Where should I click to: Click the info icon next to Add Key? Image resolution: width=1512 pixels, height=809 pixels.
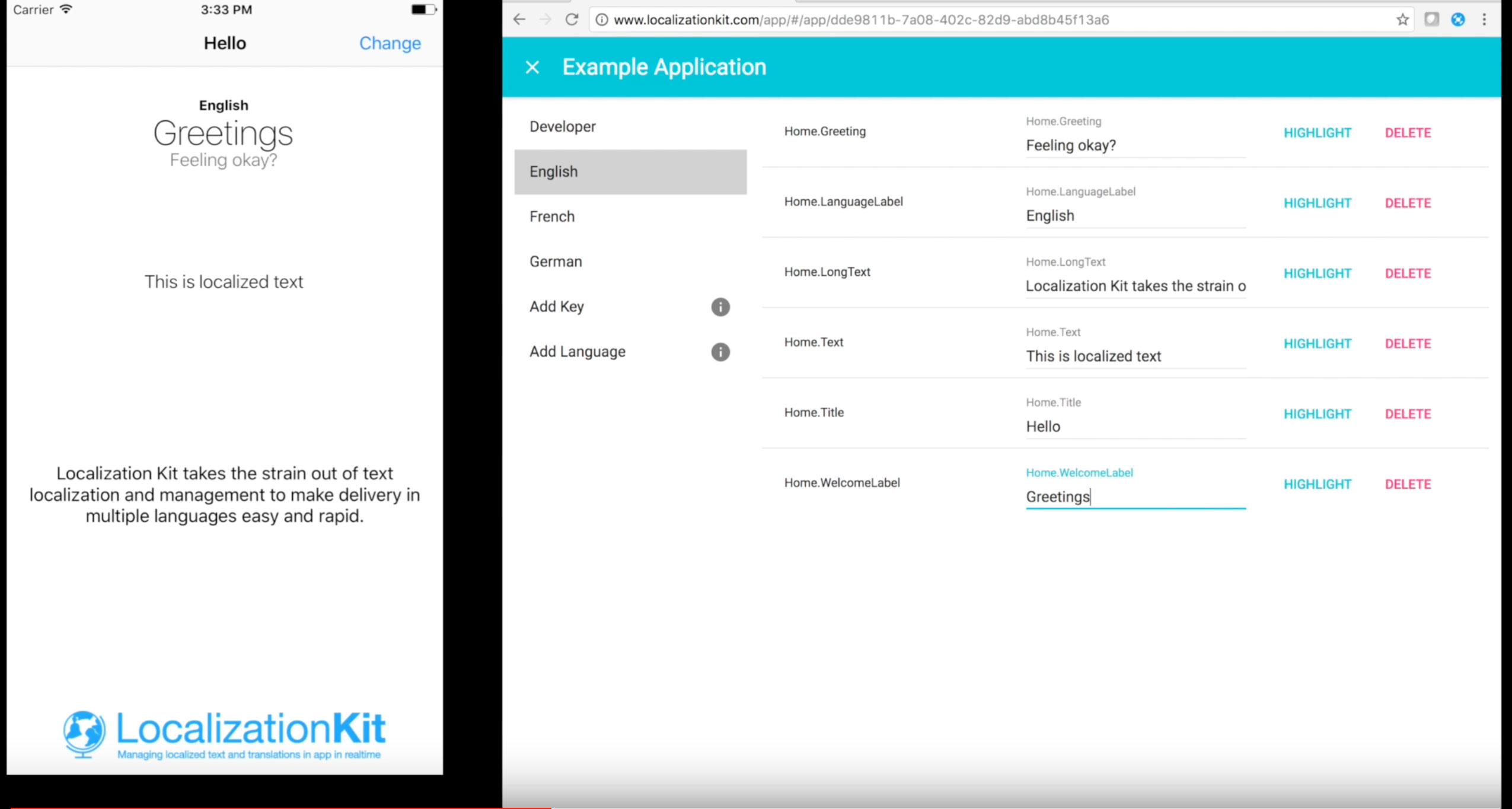720,307
